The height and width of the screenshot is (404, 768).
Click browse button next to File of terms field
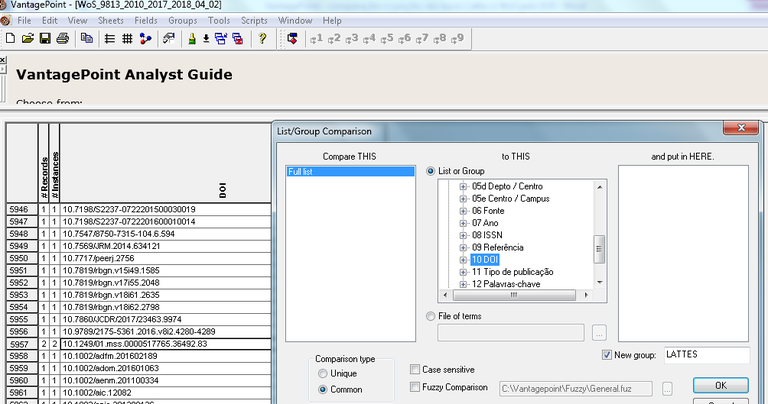click(599, 333)
